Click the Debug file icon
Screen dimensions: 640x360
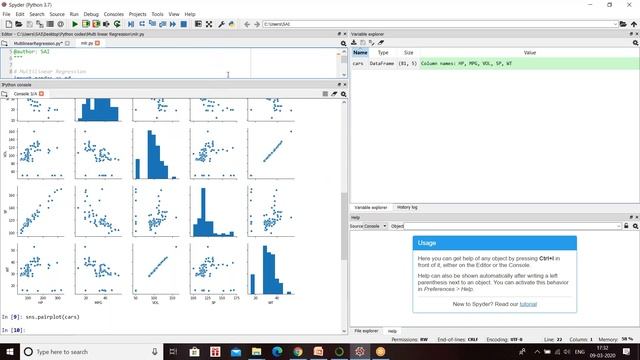(x=131, y=24)
